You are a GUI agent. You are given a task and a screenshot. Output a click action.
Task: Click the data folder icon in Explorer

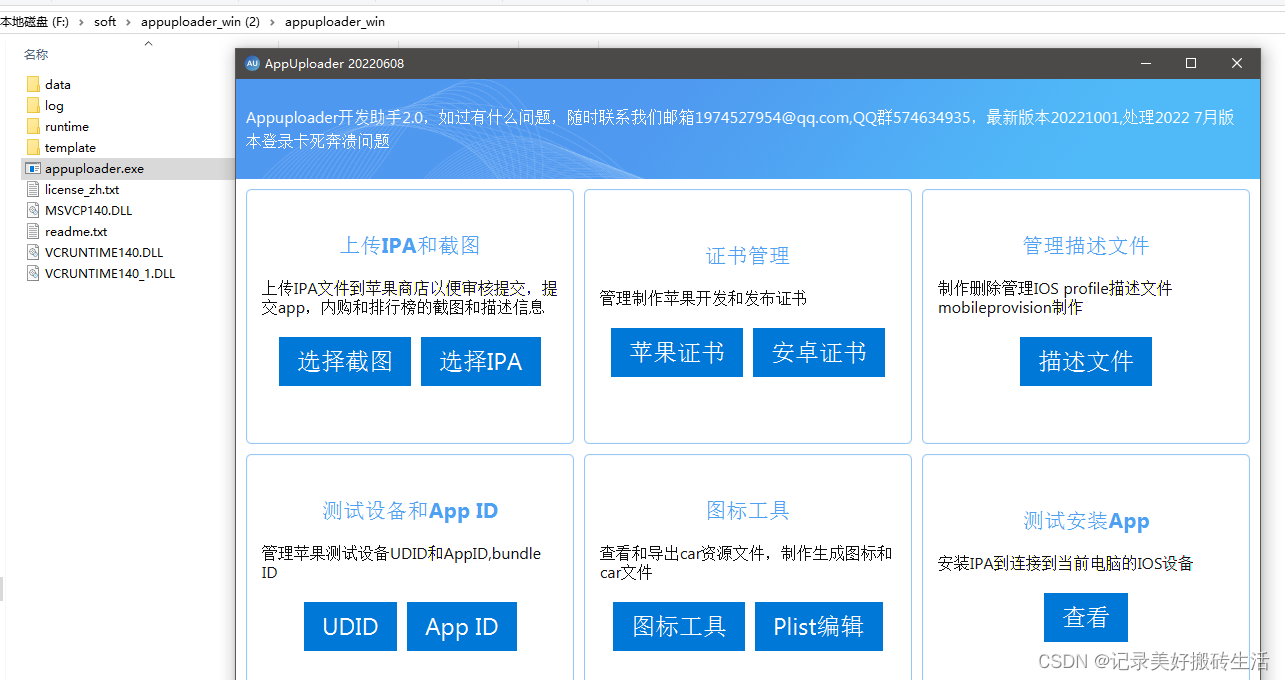tap(33, 85)
